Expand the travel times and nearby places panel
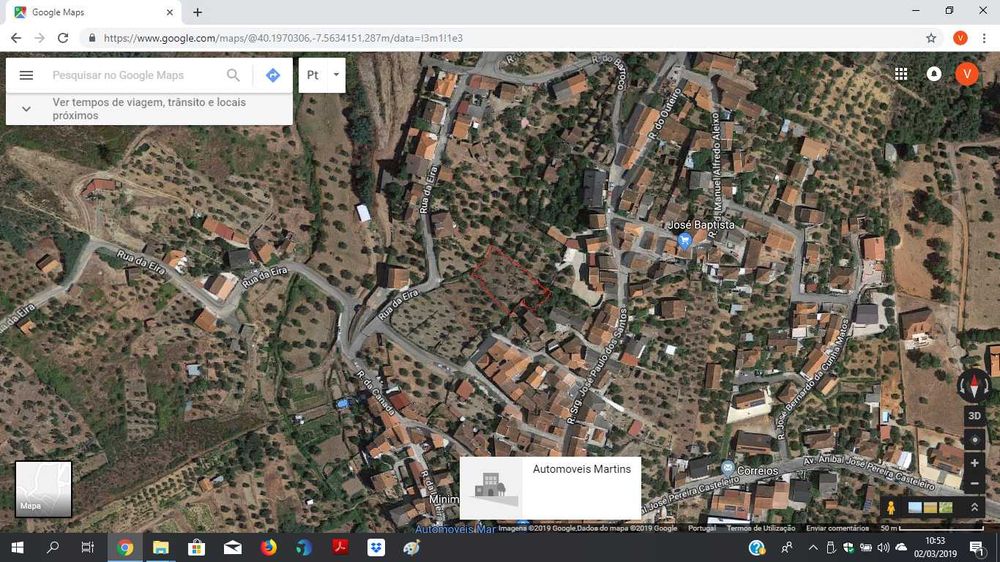This screenshot has height=562, width=1000. [x=149, y=109]
